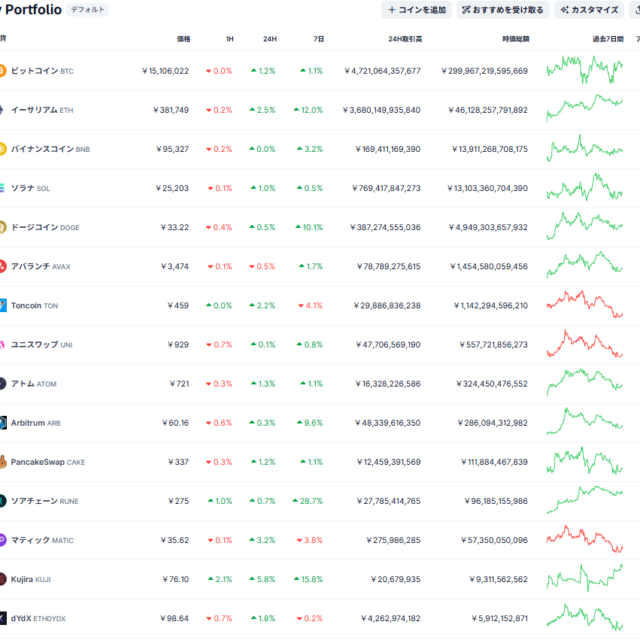640x640 pixels.
Task: Click the Ethereum coin icon
Action: [2, 110]
